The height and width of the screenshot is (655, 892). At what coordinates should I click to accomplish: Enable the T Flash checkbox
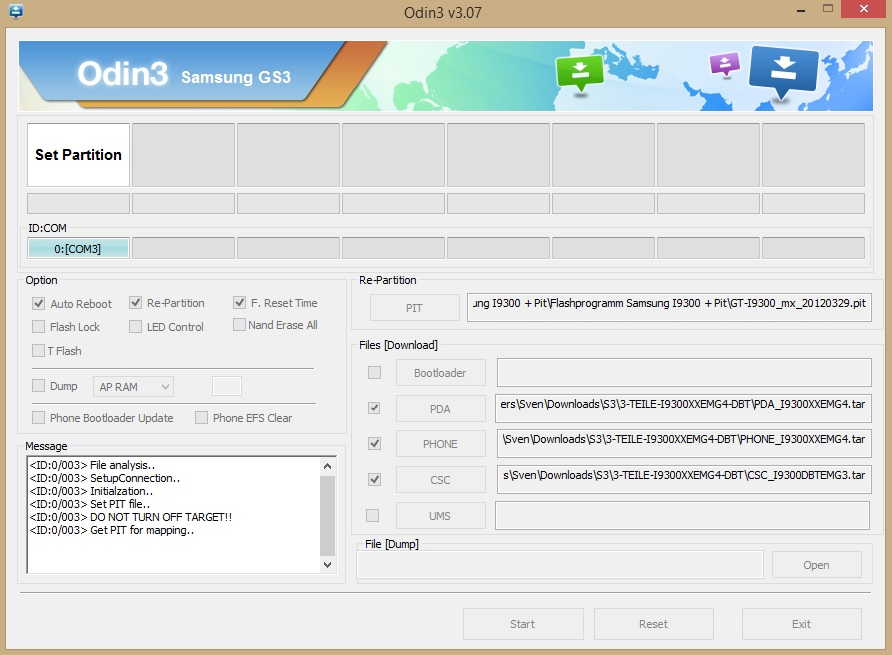point(38,351)
